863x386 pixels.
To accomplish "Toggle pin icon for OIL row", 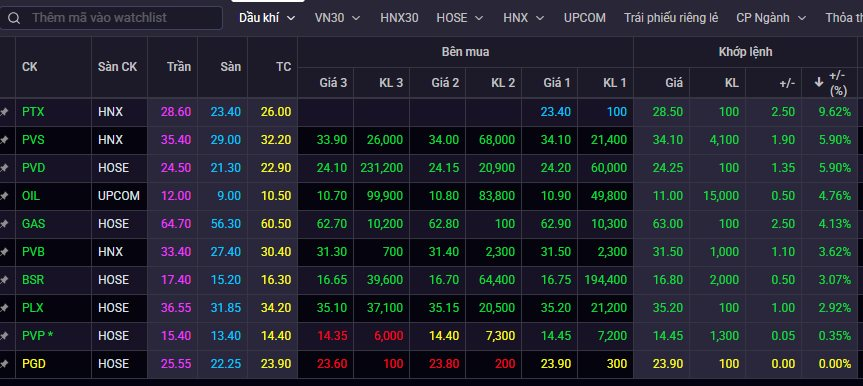I will [x=4, y=196].
